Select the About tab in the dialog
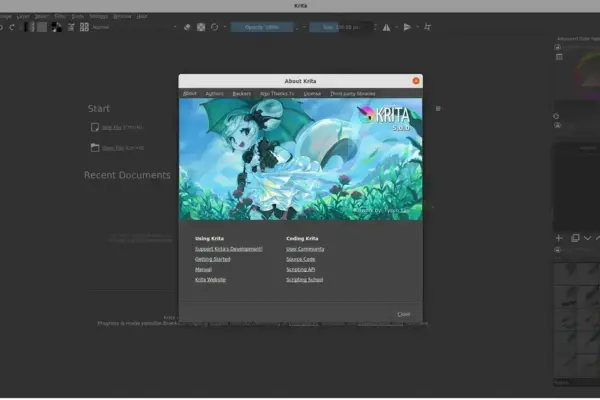The image size is (600, 400). (x=189, y=94)
